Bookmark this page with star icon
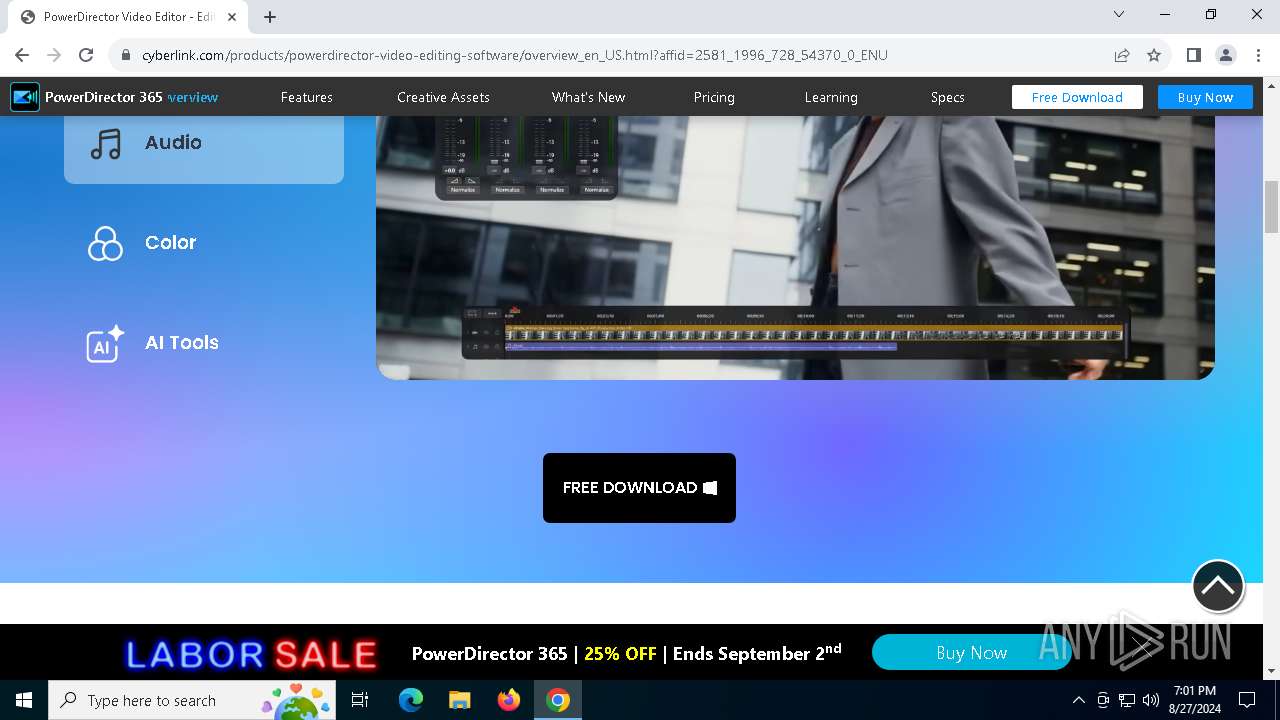This screenshot has width=1280, height=720. click(x=1154, y=55)
